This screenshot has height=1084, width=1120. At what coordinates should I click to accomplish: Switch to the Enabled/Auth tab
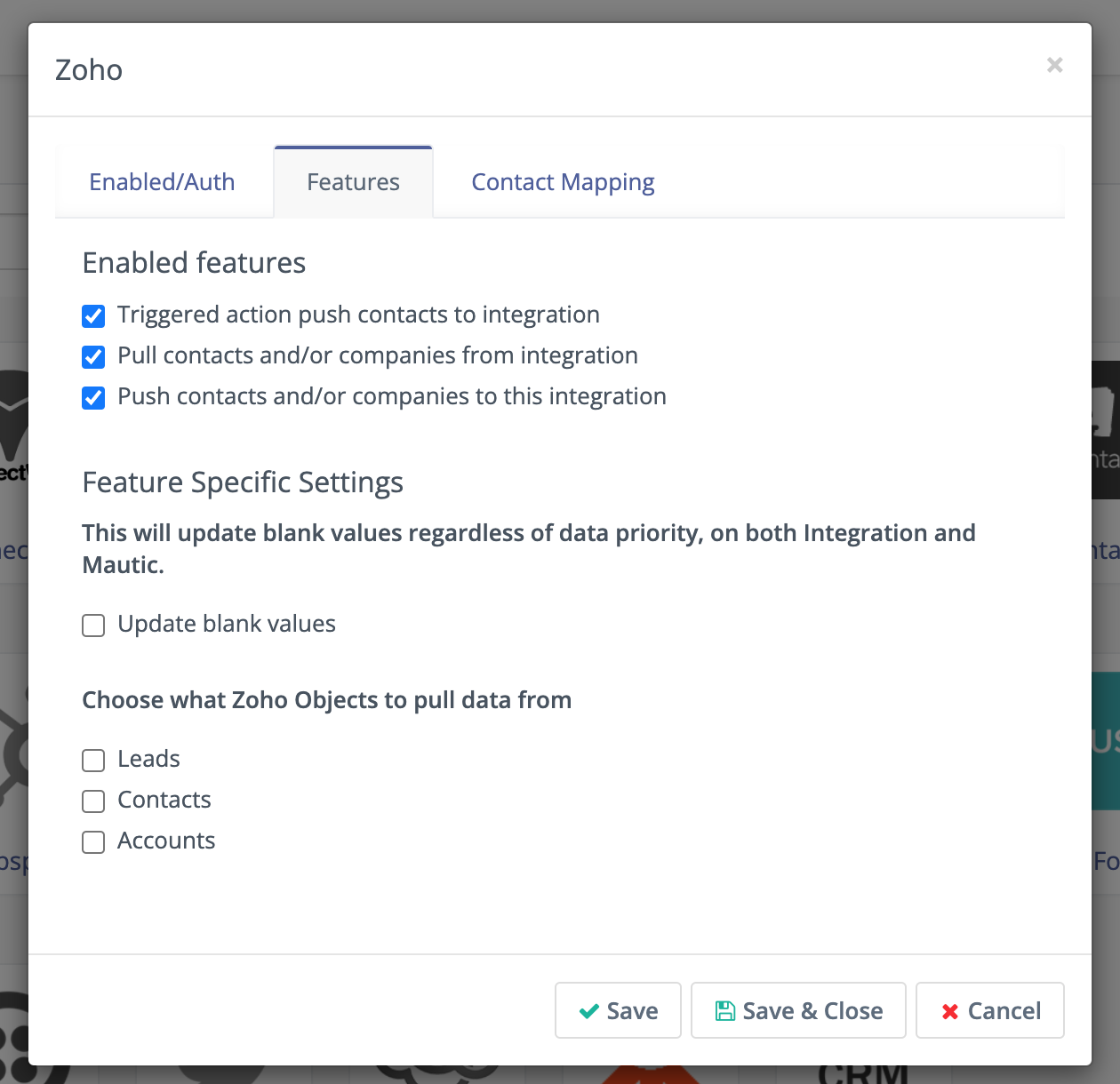pos(162,182)
